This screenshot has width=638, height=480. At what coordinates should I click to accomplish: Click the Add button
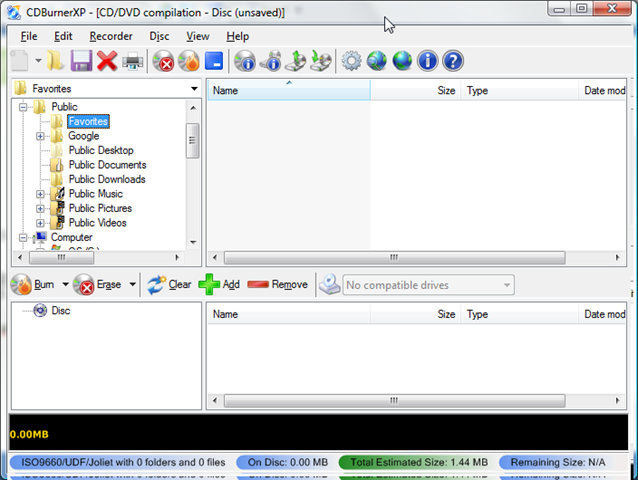click(x=220, y=285)
